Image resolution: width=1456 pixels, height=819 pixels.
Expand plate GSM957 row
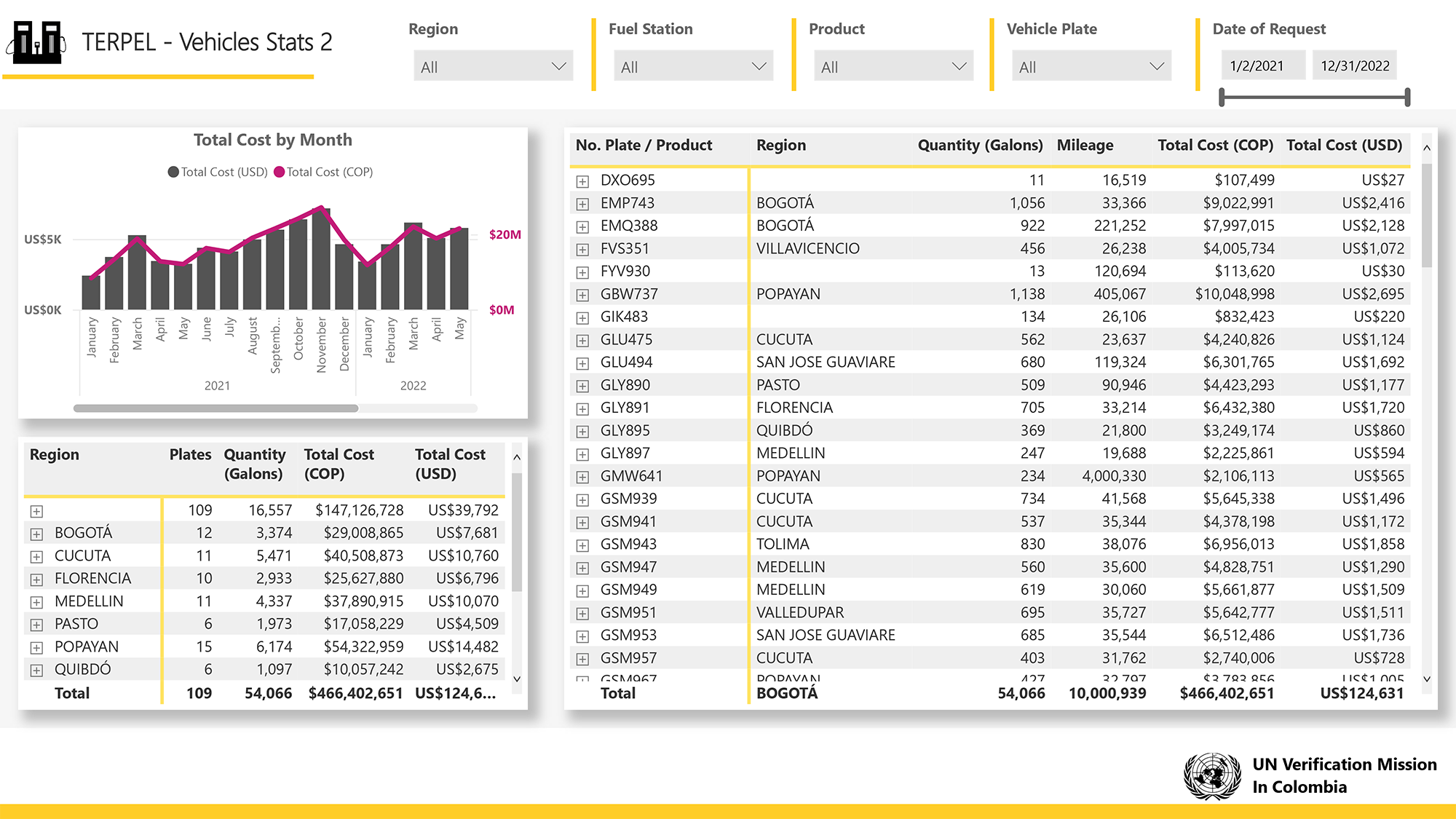pos(582,658)
